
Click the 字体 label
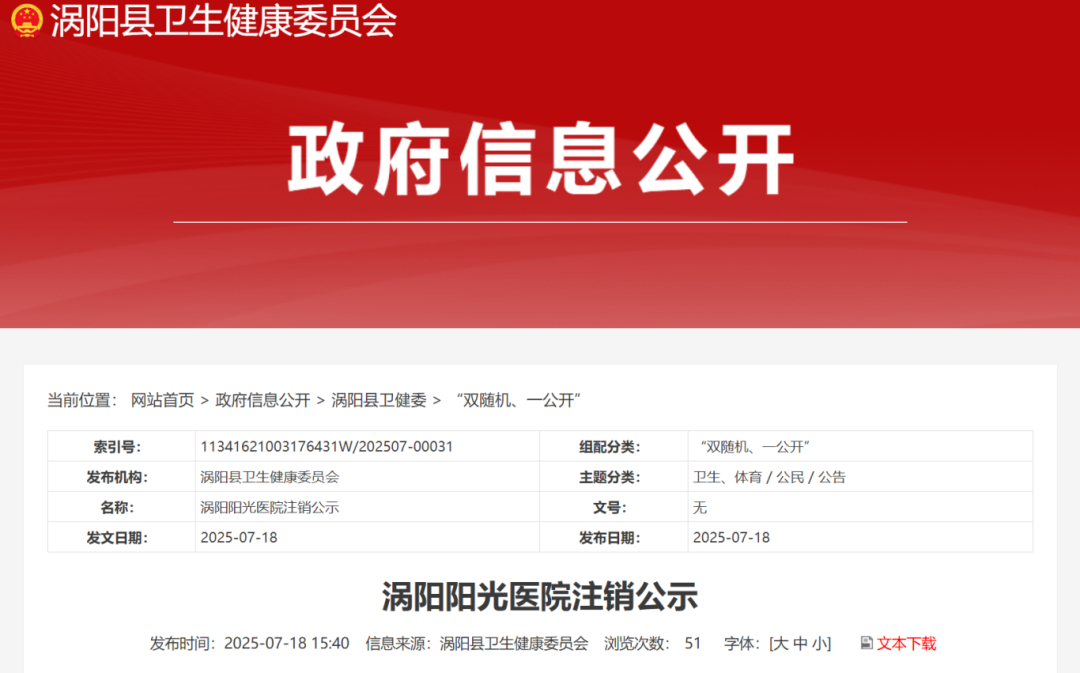(743, 643)
